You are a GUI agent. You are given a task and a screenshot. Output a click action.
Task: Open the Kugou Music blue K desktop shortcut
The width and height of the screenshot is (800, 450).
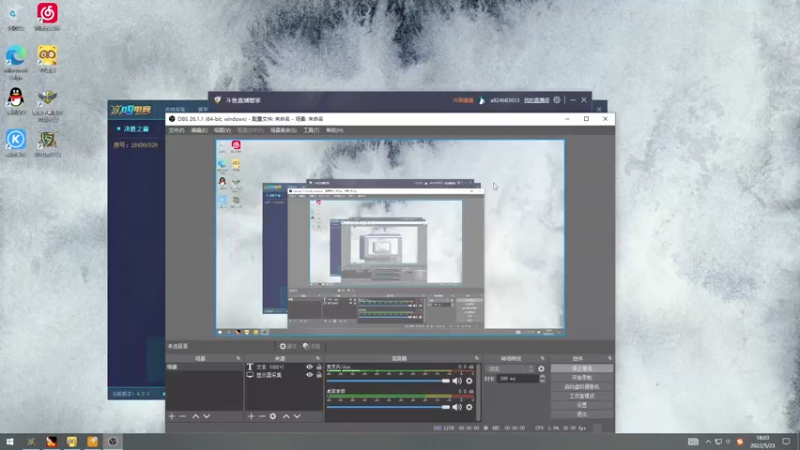[x=16, y=143]
